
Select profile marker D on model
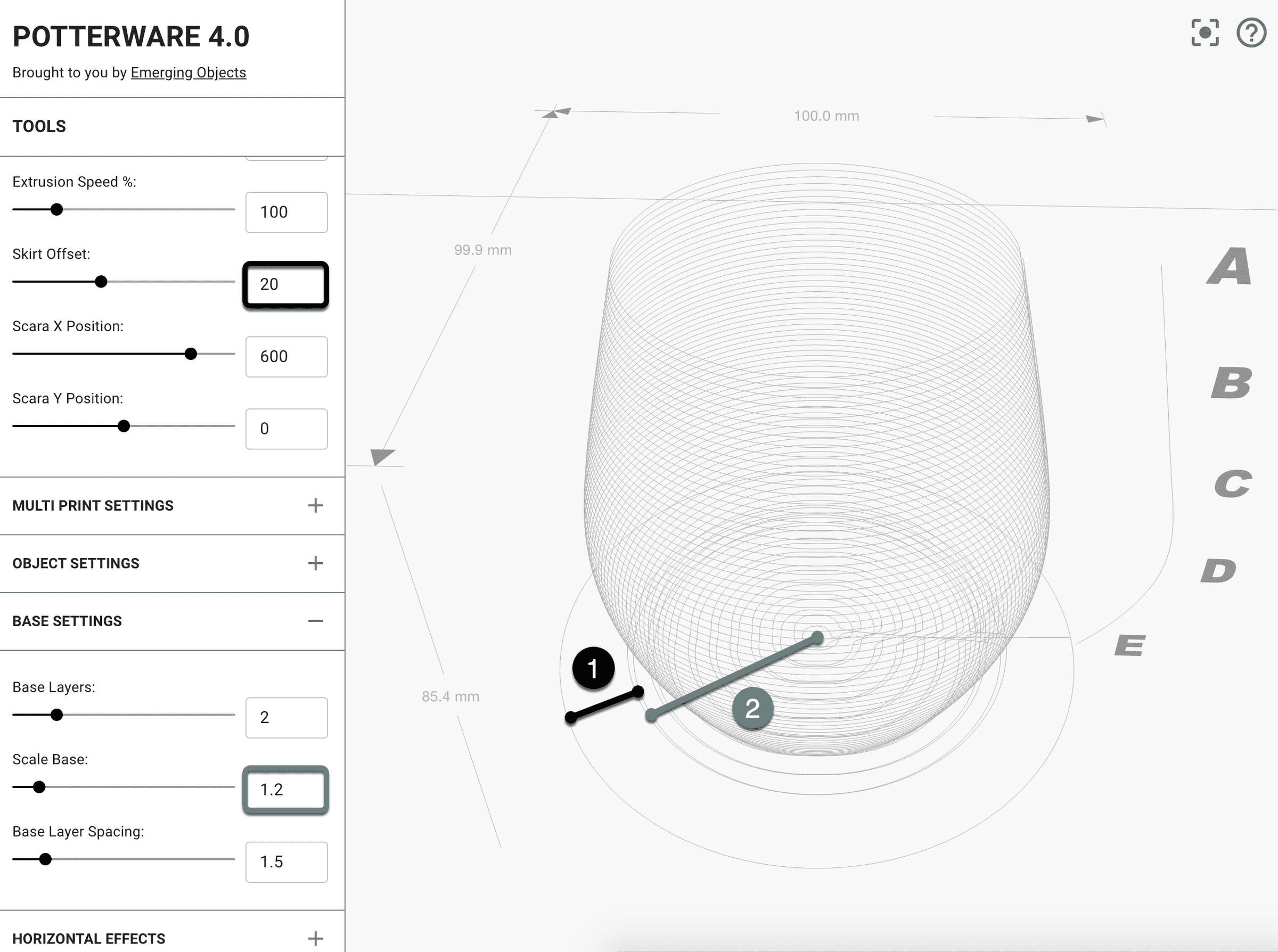click(1219, 571)
